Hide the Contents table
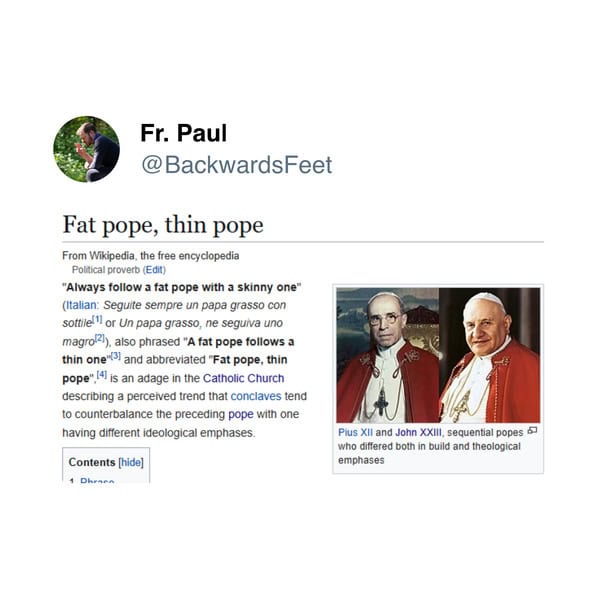This screenshot has width=599, height=599. pos(131,462)
